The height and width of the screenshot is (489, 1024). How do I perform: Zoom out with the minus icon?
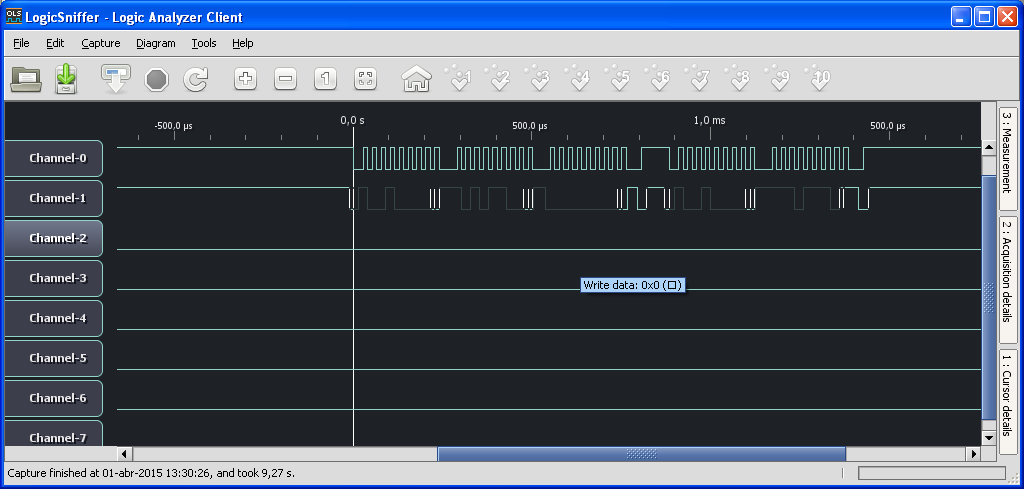(285, 80)
